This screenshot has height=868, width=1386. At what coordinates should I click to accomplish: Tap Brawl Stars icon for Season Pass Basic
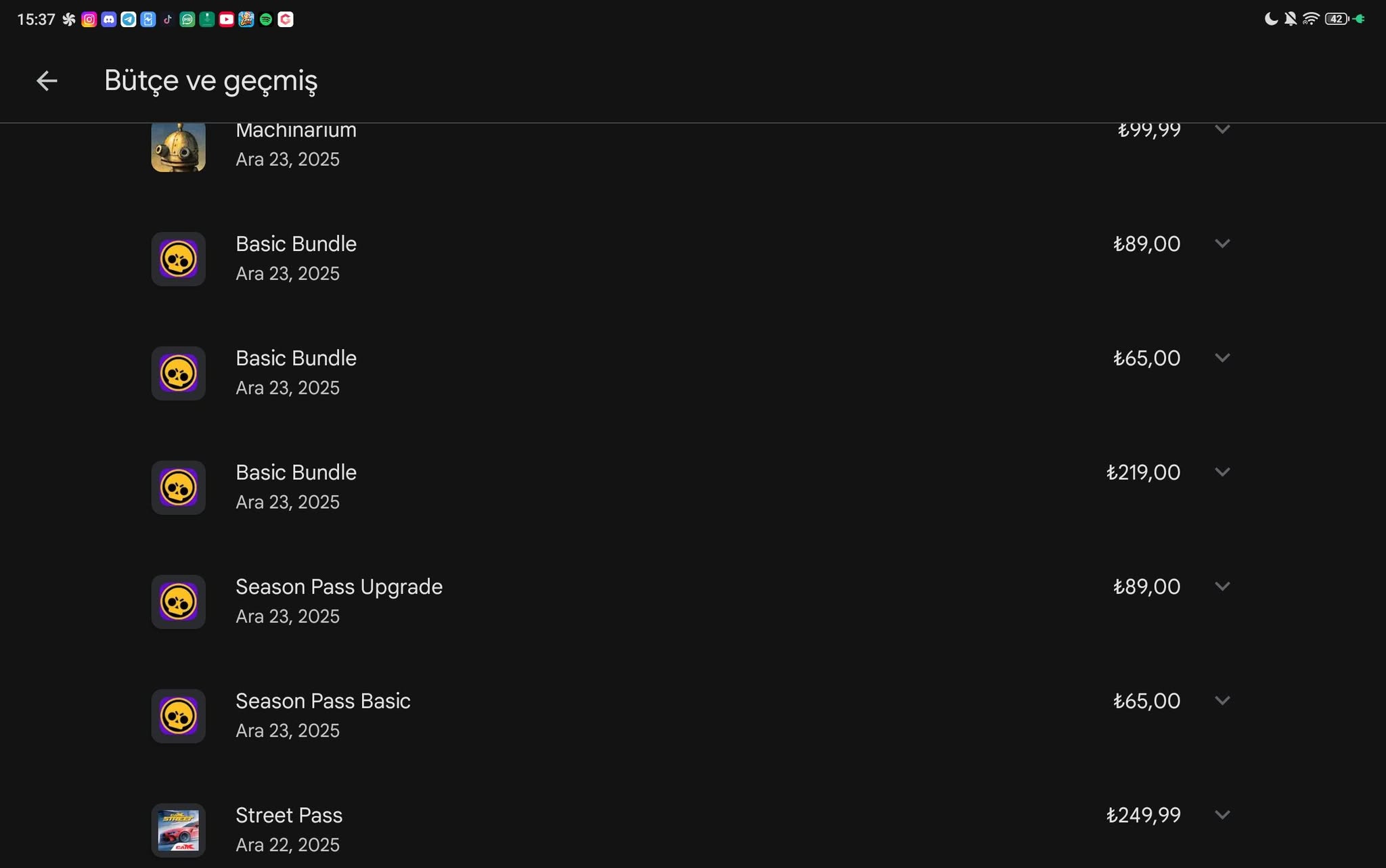point(178,716)
